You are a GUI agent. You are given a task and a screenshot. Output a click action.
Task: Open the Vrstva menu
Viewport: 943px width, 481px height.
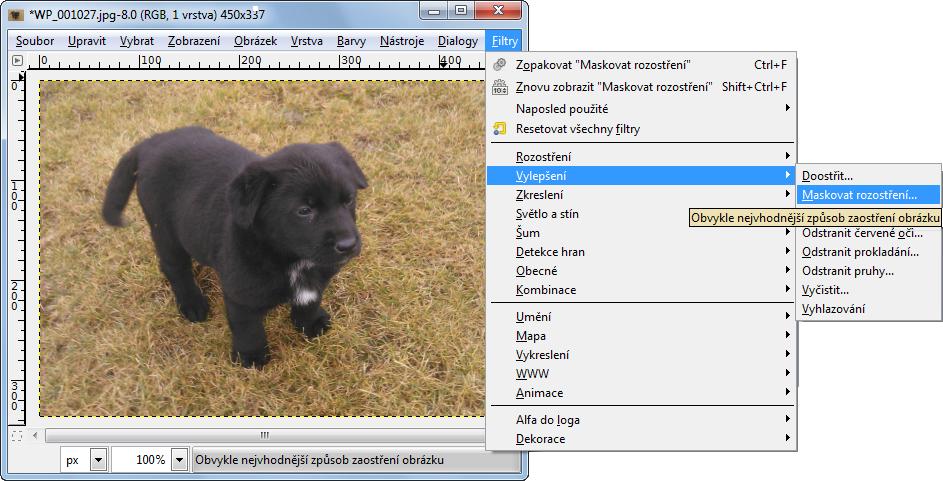tap(307, 41)
